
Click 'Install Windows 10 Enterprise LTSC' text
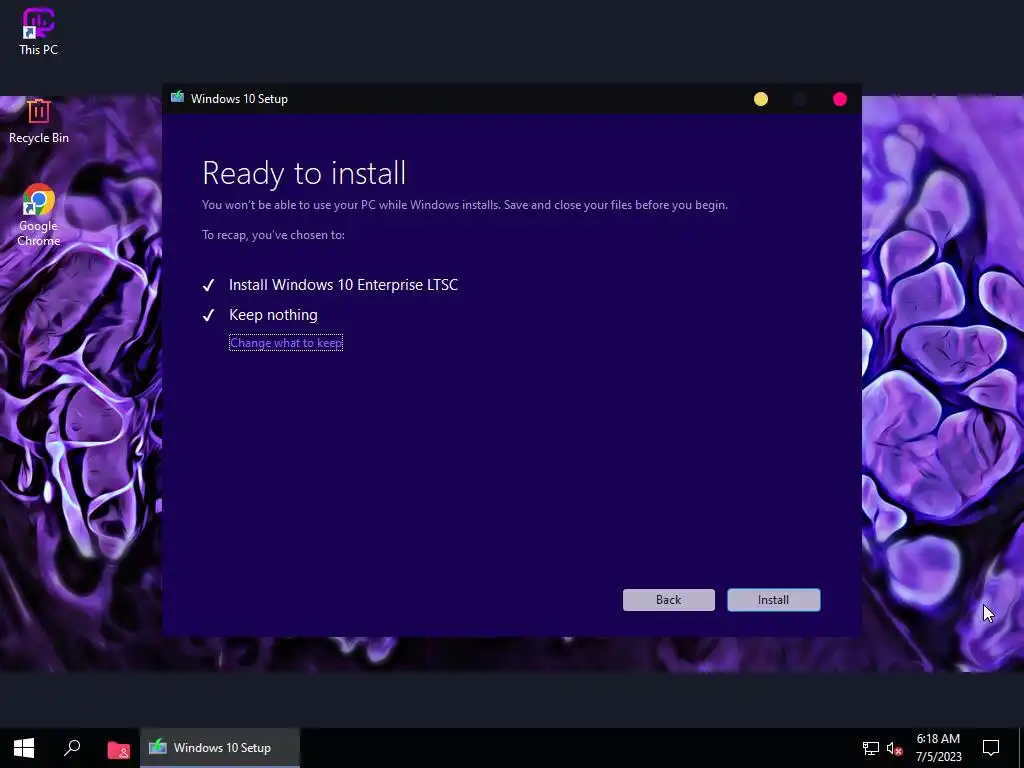344,285
